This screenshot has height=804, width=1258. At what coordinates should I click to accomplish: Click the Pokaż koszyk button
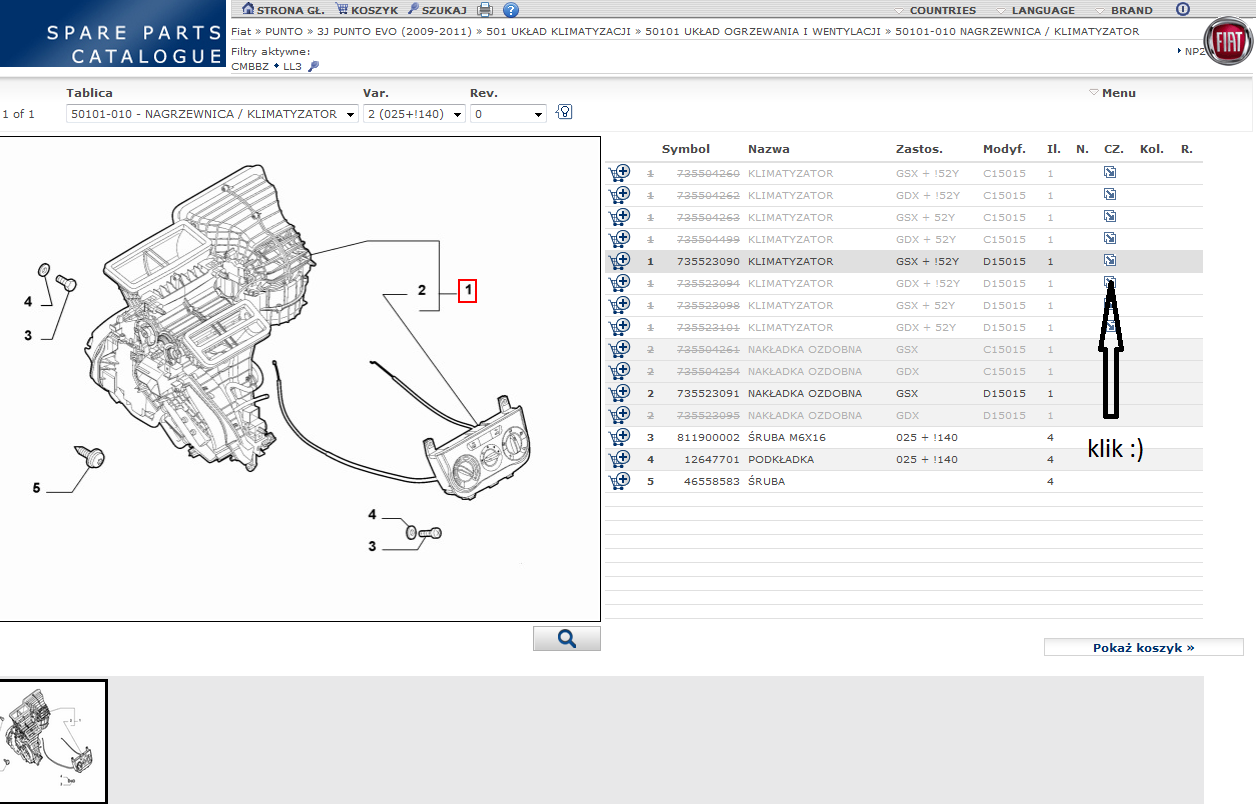click(x=1143, y=648)
